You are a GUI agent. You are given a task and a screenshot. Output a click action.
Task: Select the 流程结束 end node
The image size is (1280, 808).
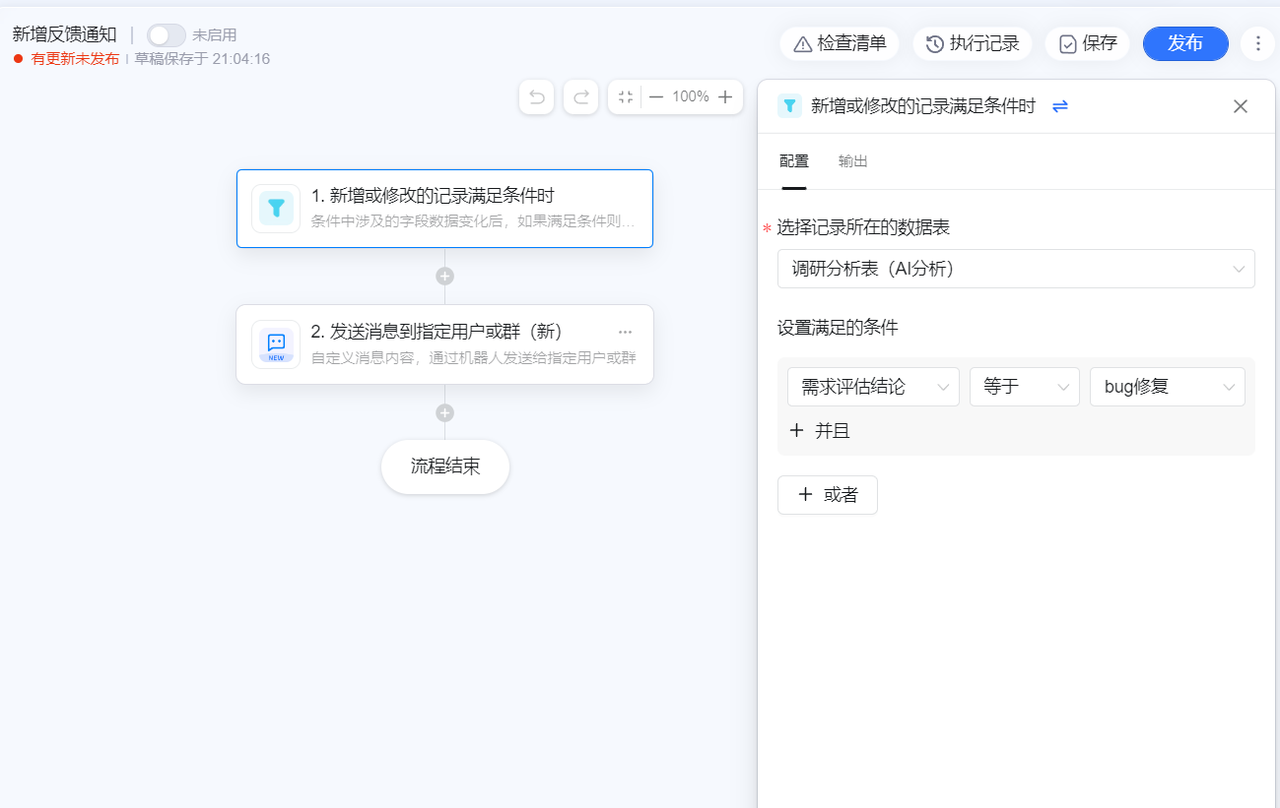coord(445,467)
